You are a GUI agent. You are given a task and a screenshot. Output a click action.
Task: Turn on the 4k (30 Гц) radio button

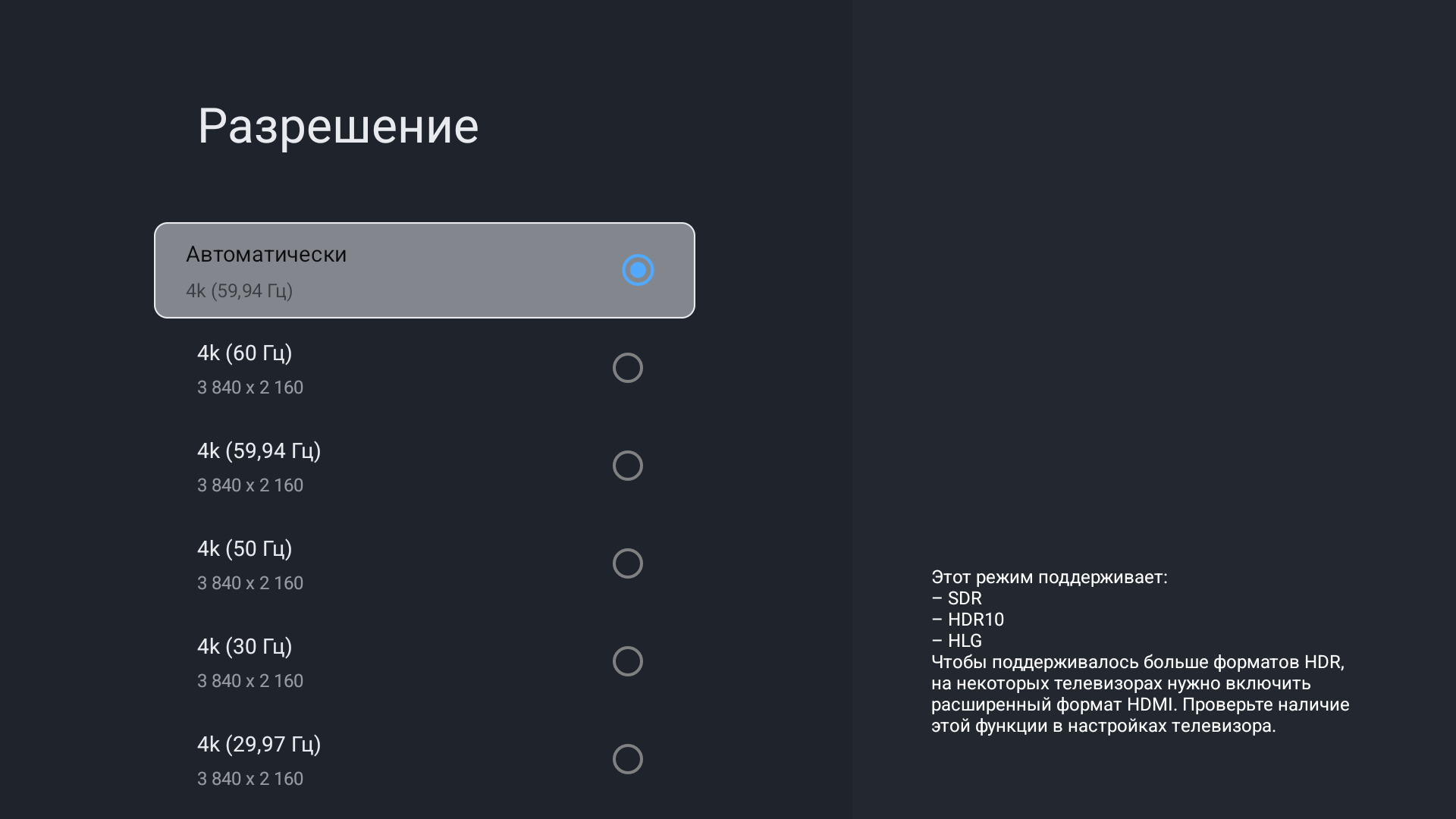click(628, 661)
